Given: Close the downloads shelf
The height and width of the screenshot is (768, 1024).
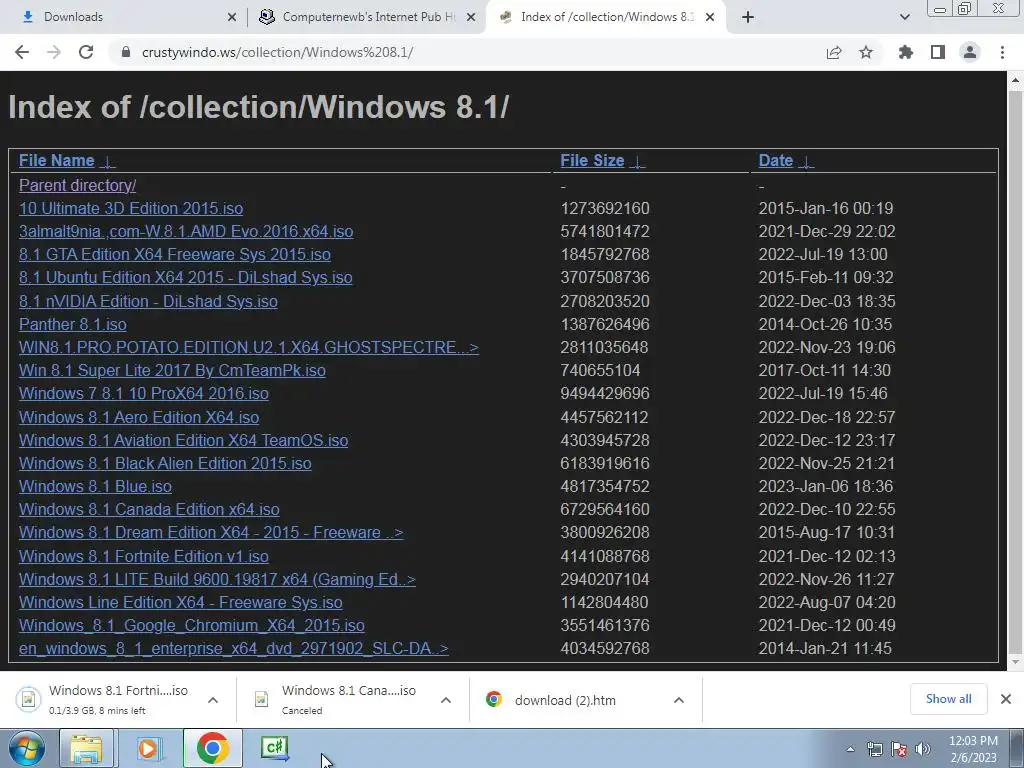Looking at the screenshot, I should (1006, 699).
